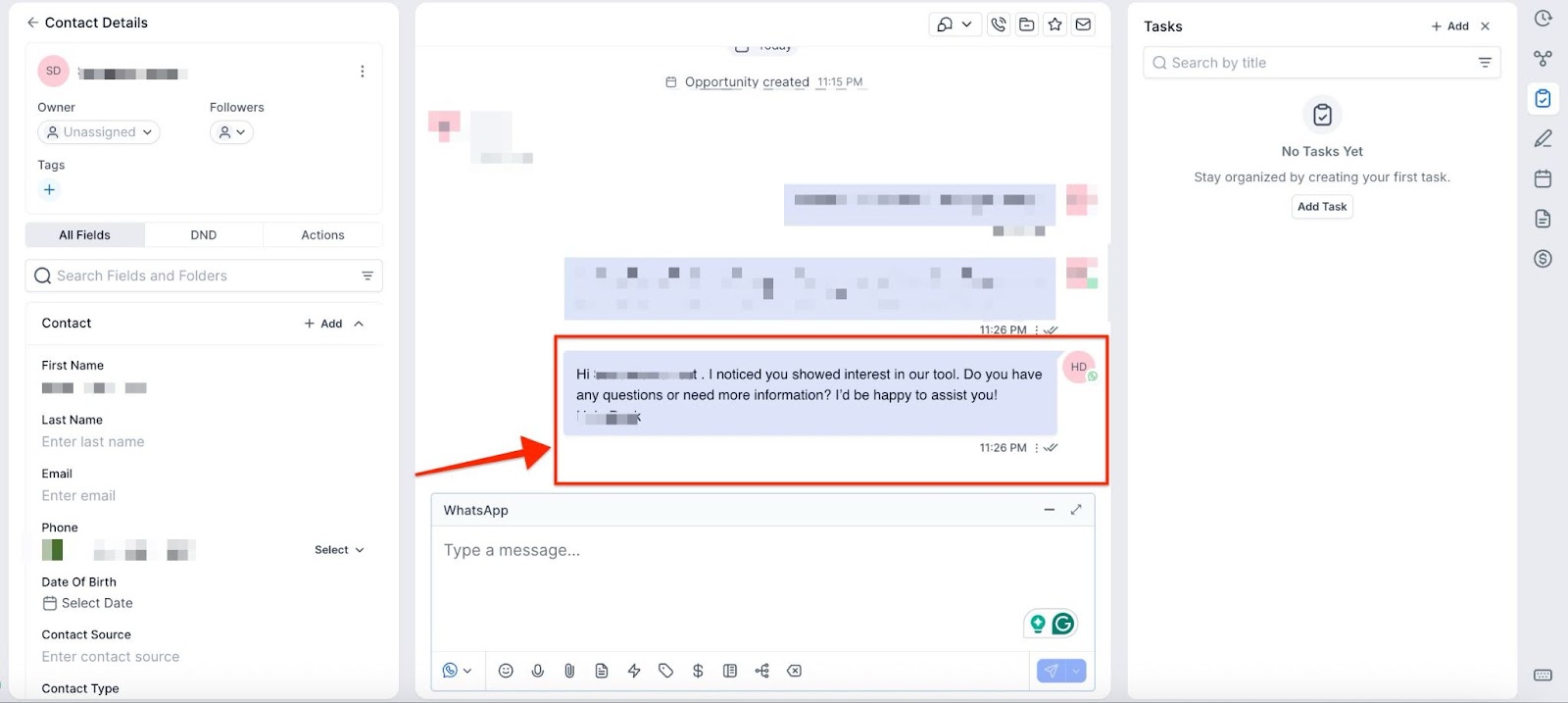Screen dimensions: 1568x703
Task: Click the keyboard icon in right sidebar
Action: pyautogui.click(x=1543, y=676)
